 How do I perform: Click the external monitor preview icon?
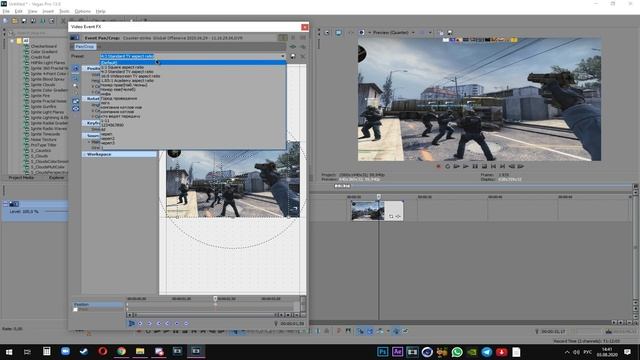[338, 33]
